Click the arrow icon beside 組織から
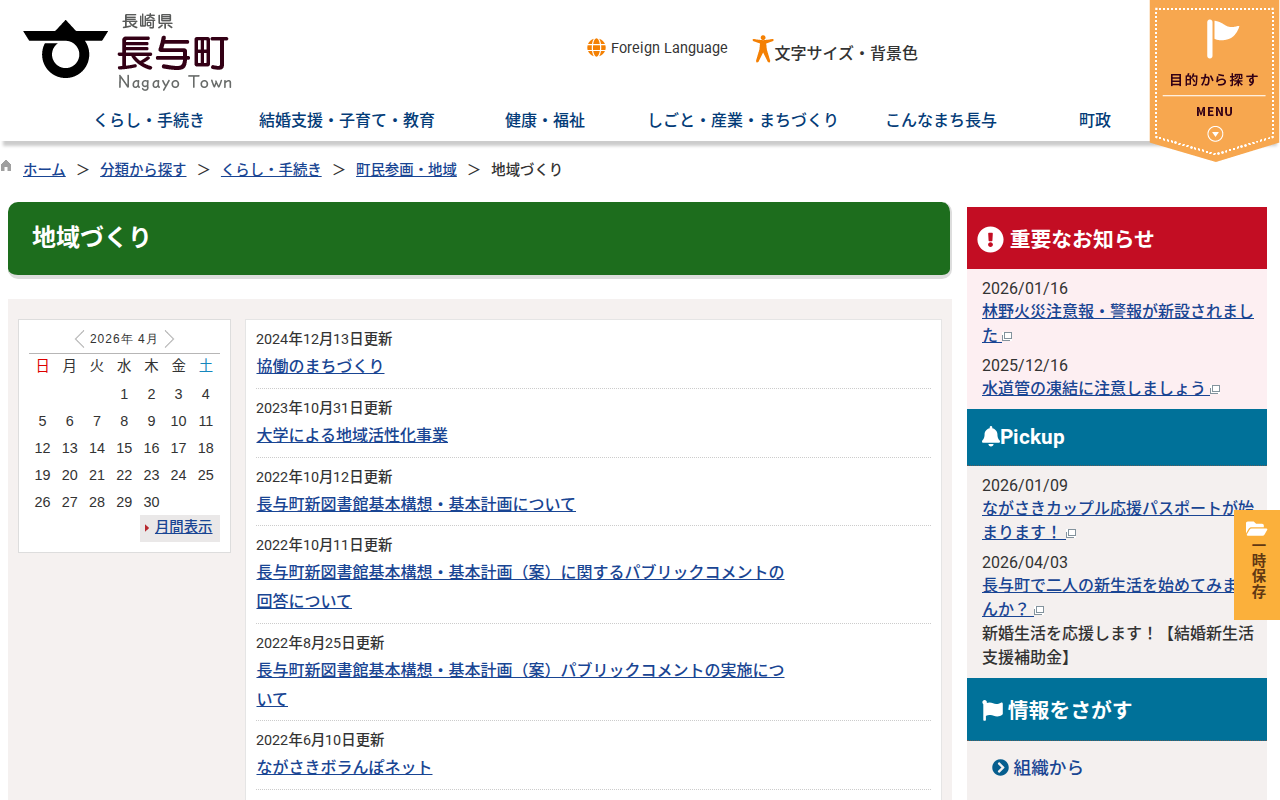 coord(1000,768)
